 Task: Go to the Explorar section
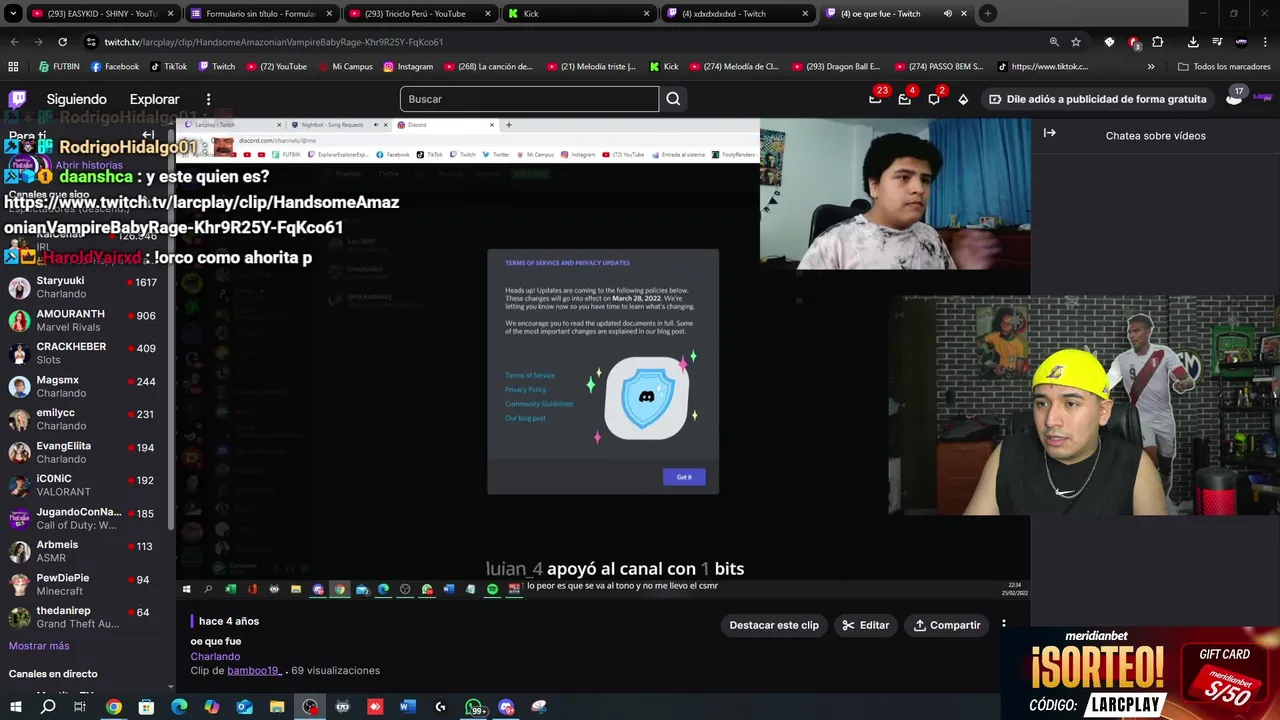click(154, 99)
